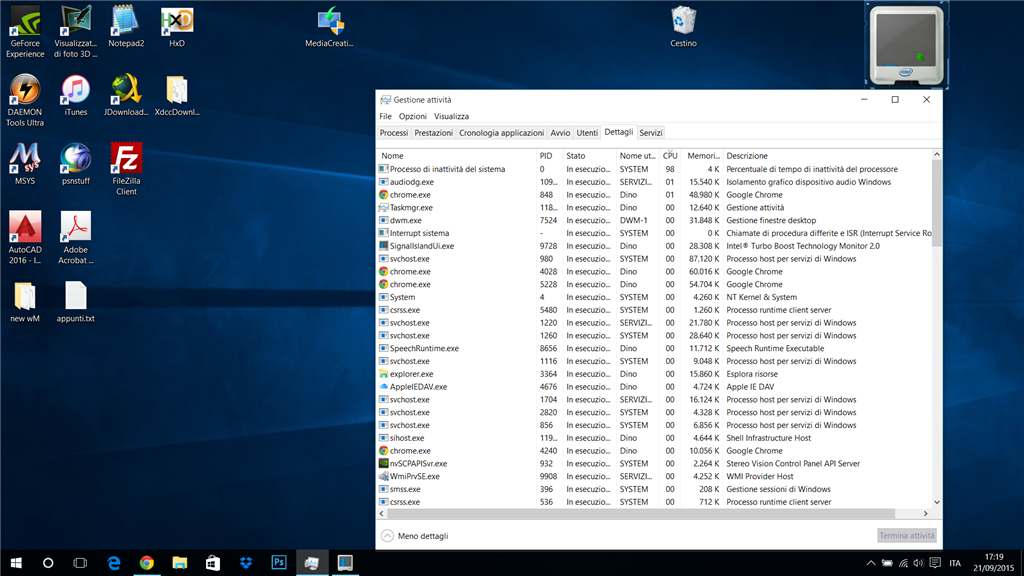This screenshot has height=576, width=1024.
Task: Switch to the Utenti tab
Action: [587, 133]
